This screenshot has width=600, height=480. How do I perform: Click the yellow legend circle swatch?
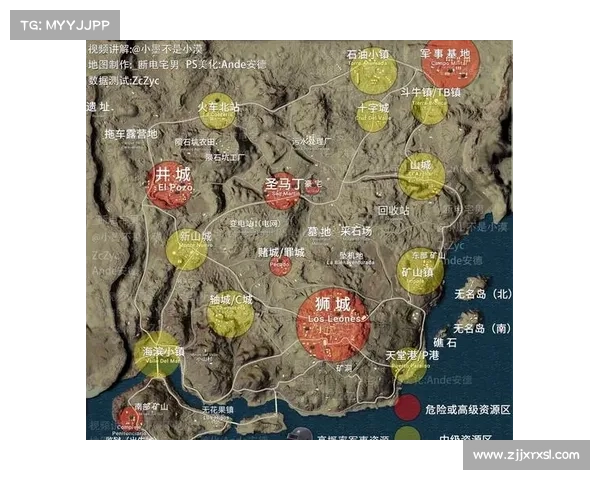pyautogui.click(x=408, y=433)
